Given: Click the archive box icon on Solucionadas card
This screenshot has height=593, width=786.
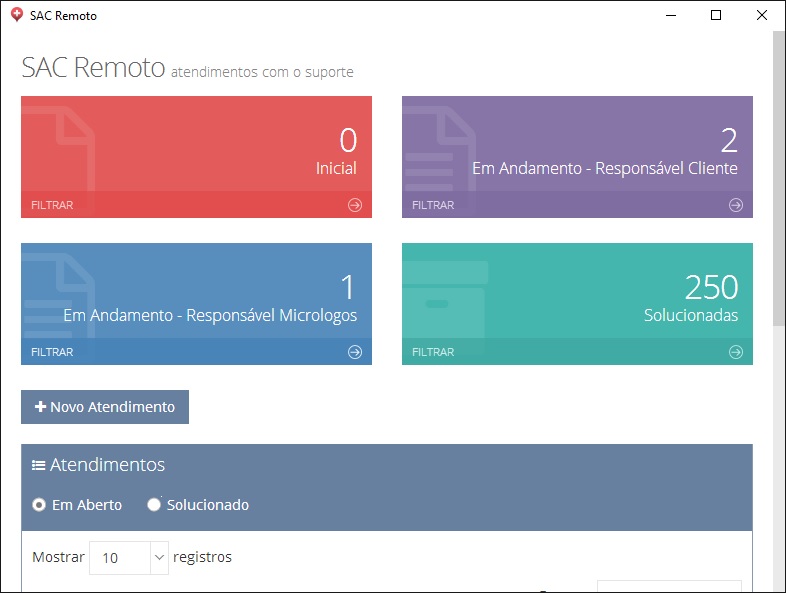Looking at the screenshot, I should pyautogui.click(x=445, y=300).
